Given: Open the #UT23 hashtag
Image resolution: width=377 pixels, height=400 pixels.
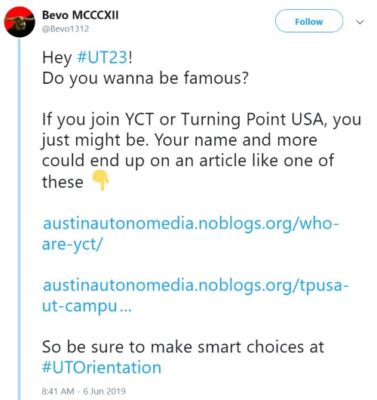Looking at the screenshot, I should click(102, 58).
